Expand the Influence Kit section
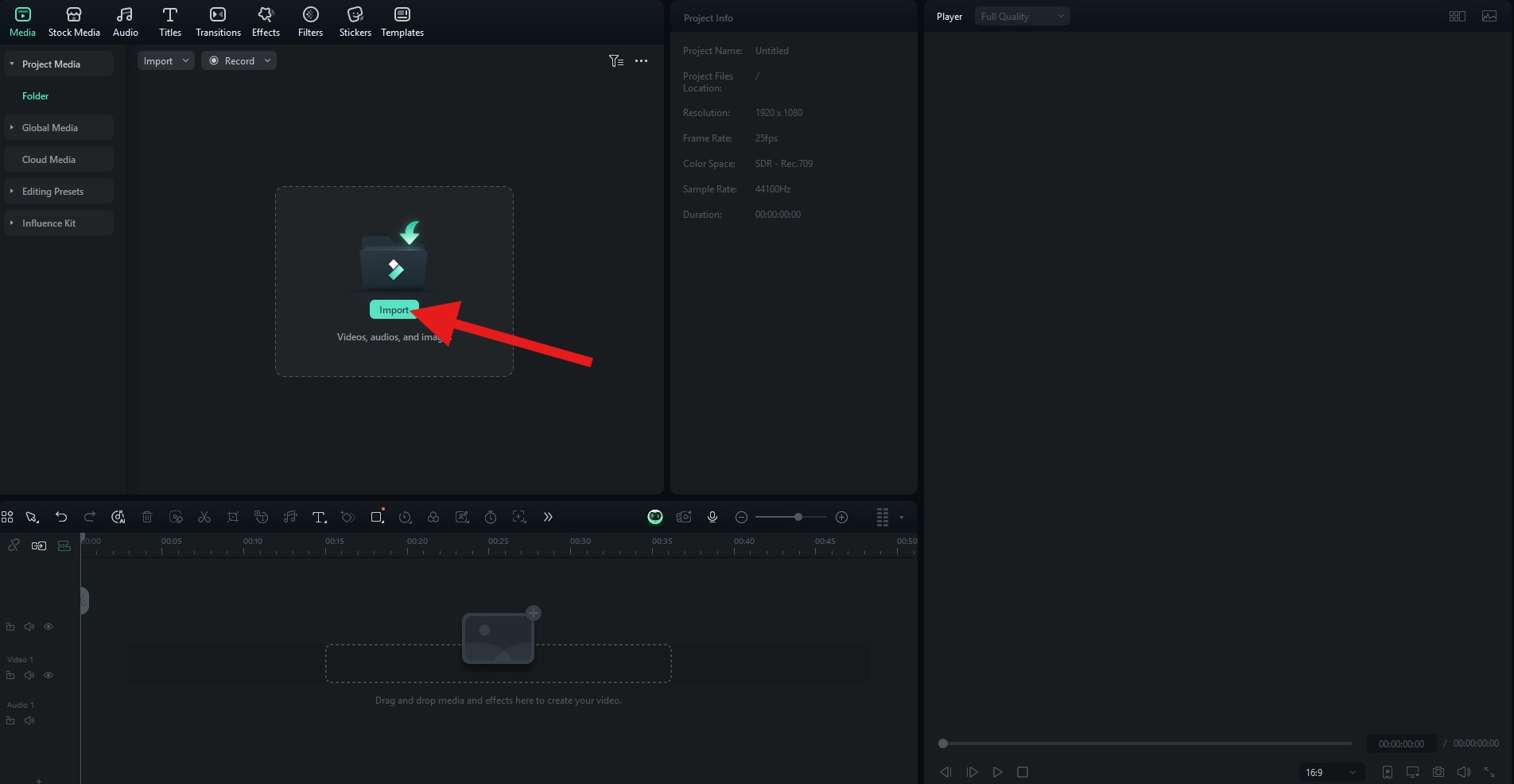Image resolution: width=1514 pixels, height=784 pixels. click(x=59, y=223)
